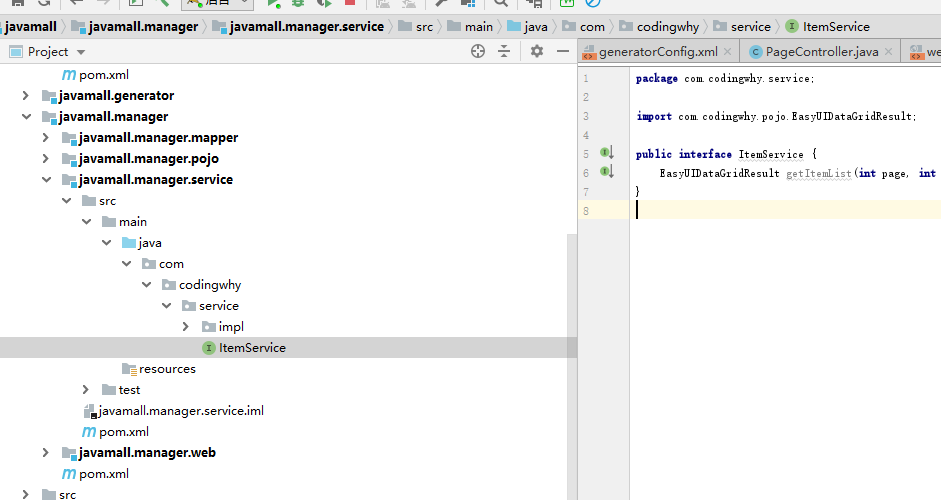This screenshot has height=500, width=941.
Task: Expand the impl package folder
Action: pos(186,327)
